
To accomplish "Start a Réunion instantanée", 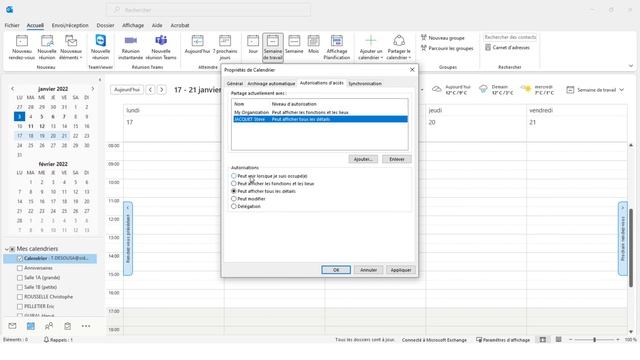I will pyautogui.click(x=131, y=48).
